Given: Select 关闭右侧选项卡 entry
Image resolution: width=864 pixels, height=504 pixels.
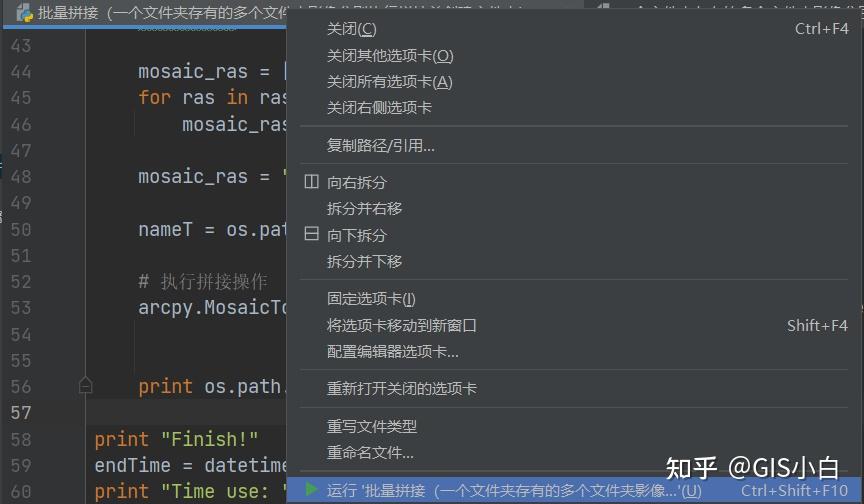Looking at the screenshot, I should coord(574,107).
